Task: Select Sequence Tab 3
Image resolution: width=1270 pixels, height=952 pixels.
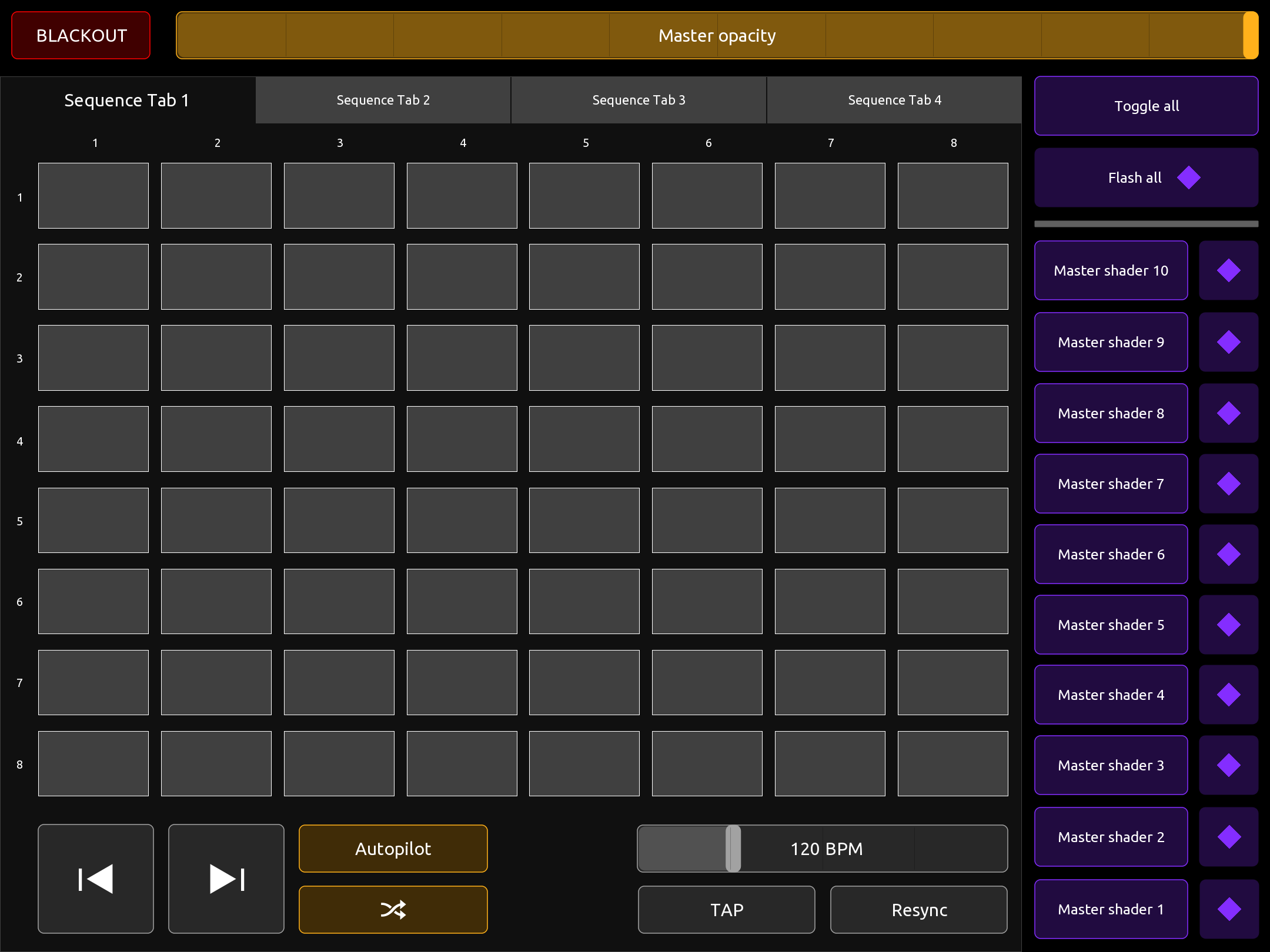Action: pyautogui.click(x=639, y=100)
